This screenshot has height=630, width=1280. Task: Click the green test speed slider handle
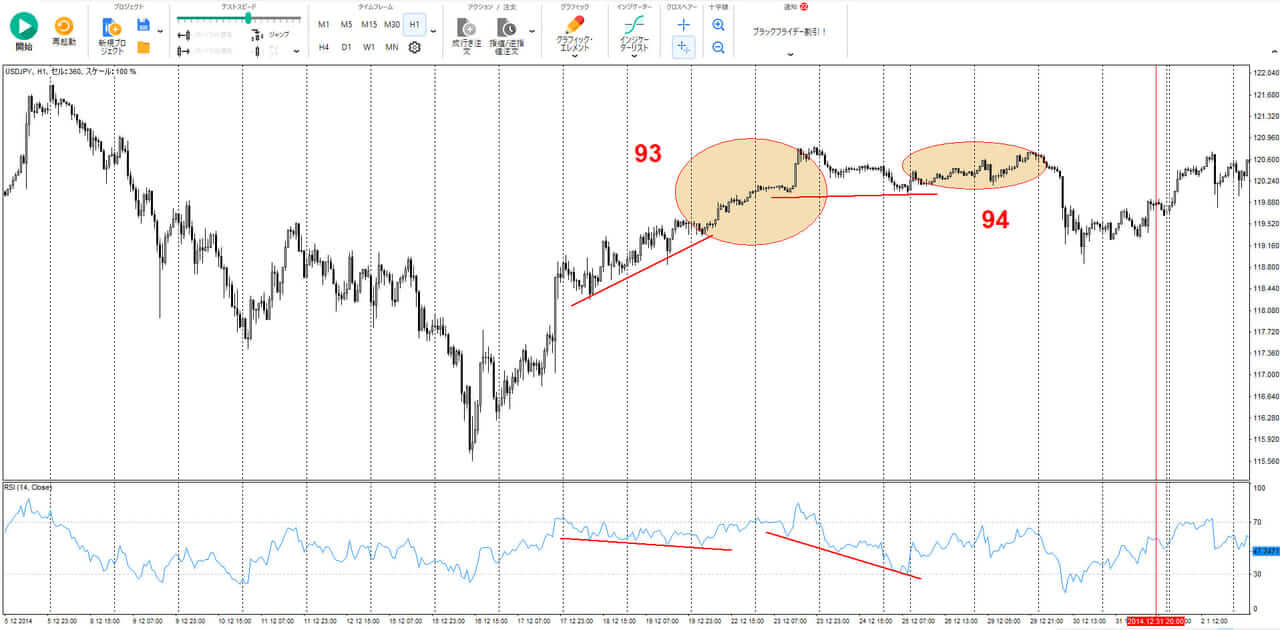pos(248,18)
